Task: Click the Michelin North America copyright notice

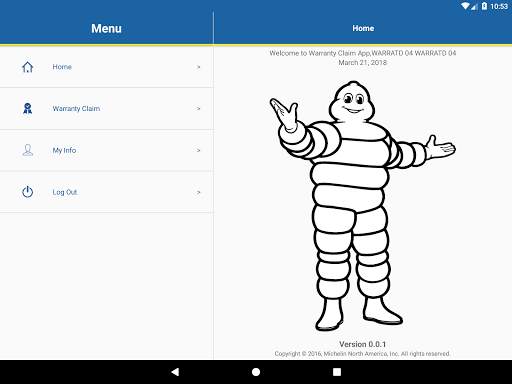Action: (362, 354)
